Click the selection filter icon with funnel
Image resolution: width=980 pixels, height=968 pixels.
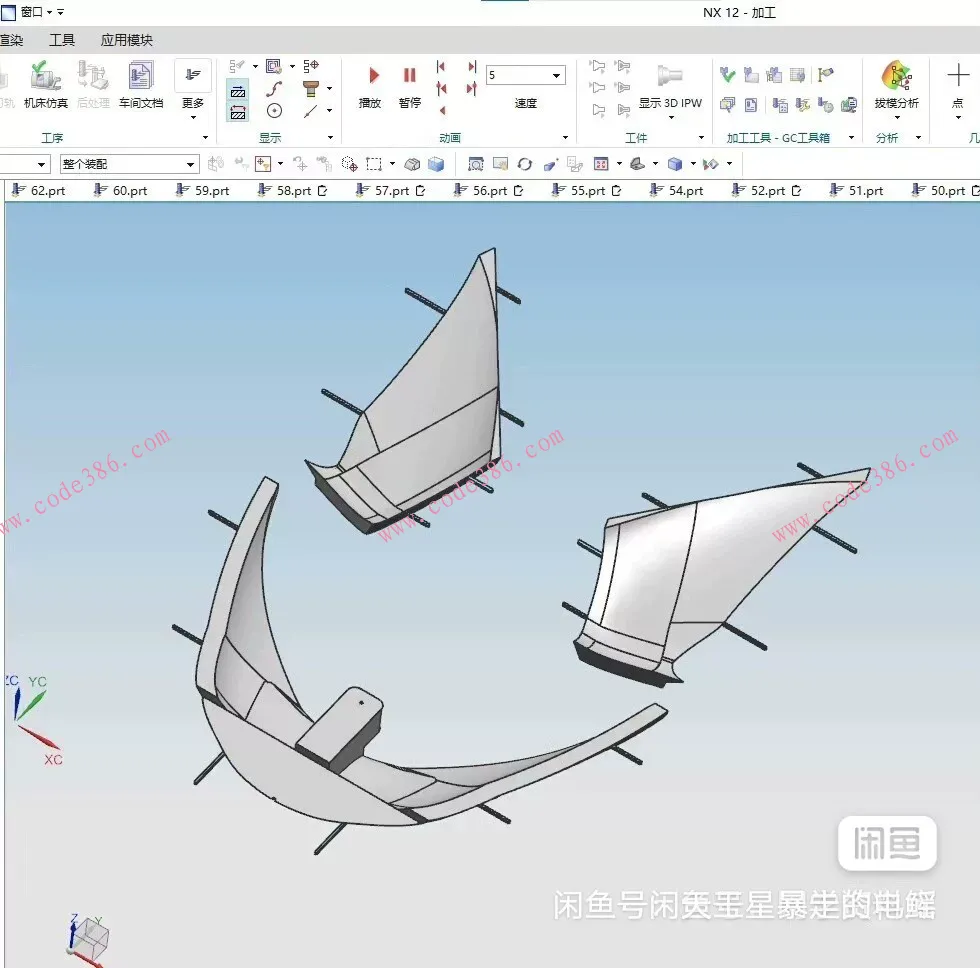[x=262, y=164]
